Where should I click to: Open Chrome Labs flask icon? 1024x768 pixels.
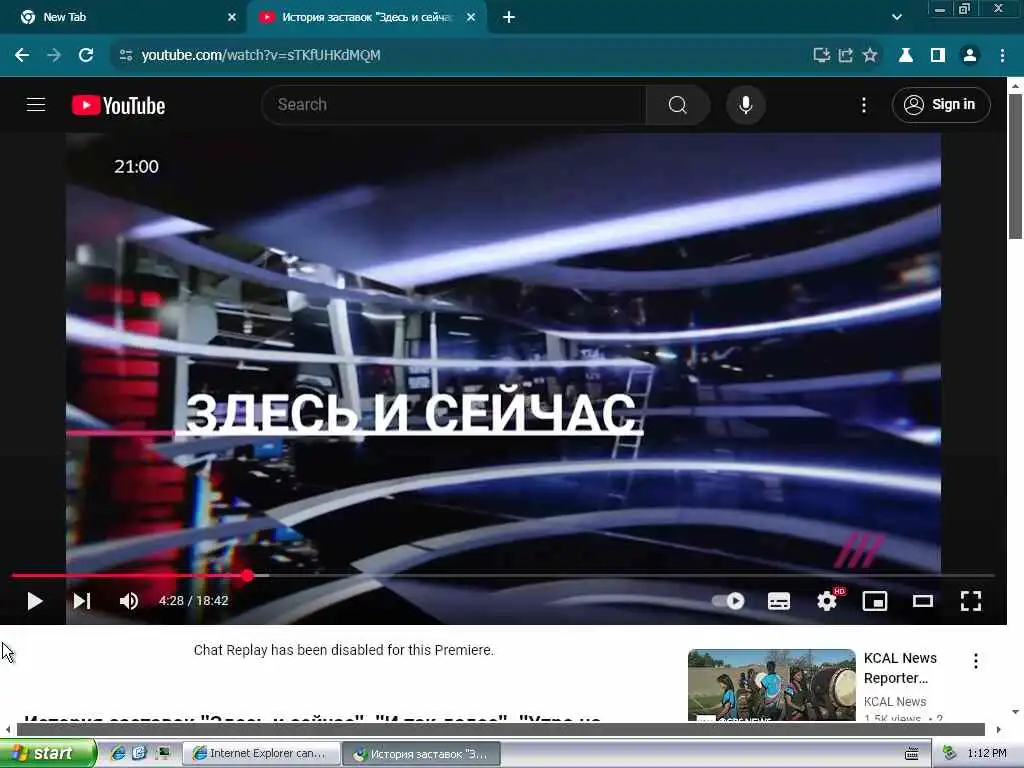[x=906, y=55]
